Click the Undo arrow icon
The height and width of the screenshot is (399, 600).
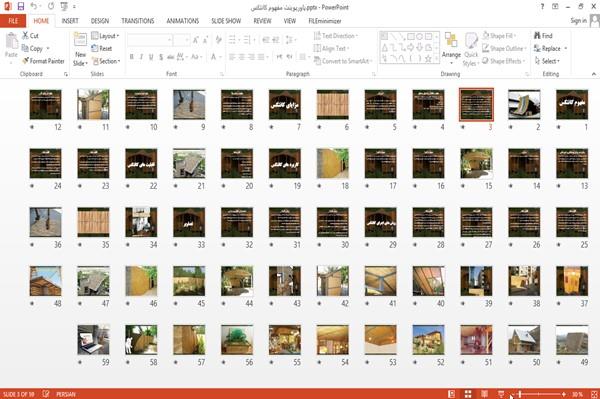[34, 6]
